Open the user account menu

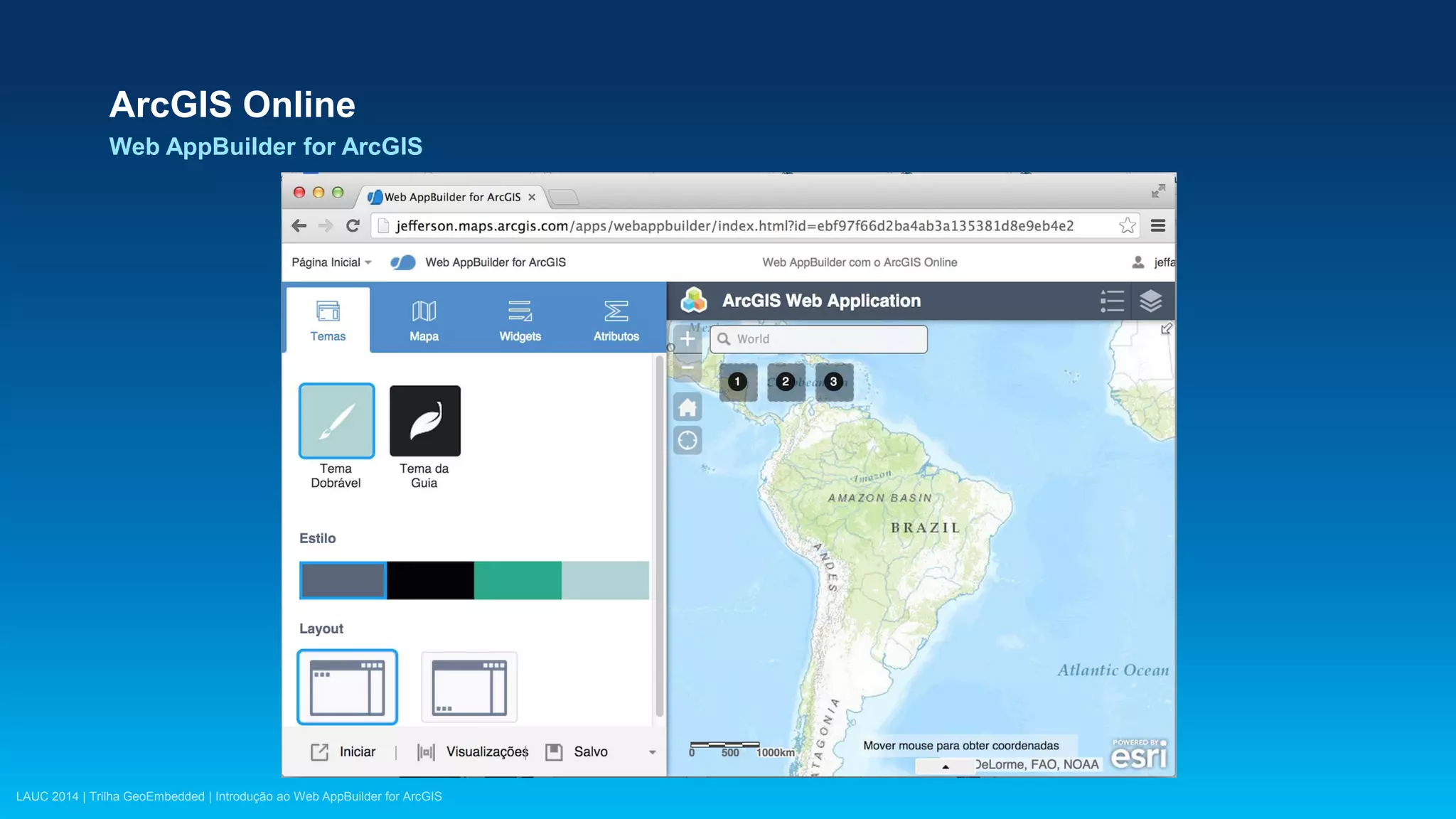[x=1153, y=262]
